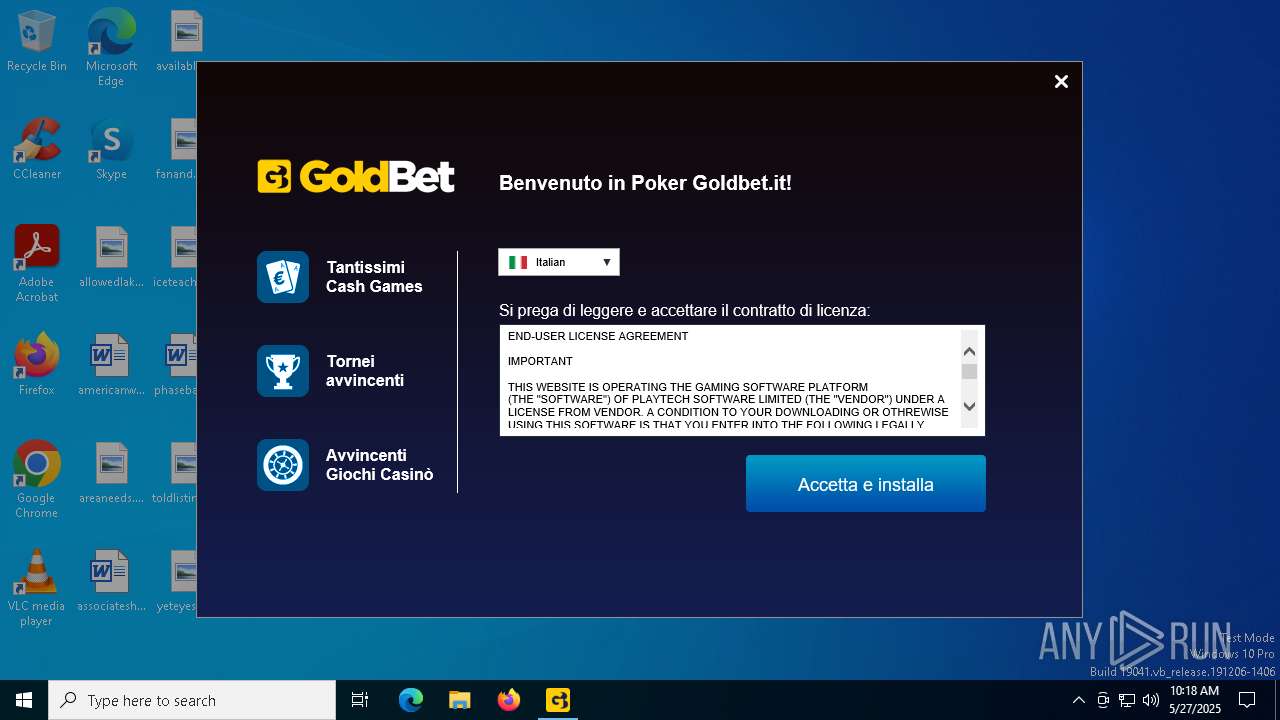Open Task View from taskbar
The width and height of the screenshot is (1280, 720).
[360, 700]
